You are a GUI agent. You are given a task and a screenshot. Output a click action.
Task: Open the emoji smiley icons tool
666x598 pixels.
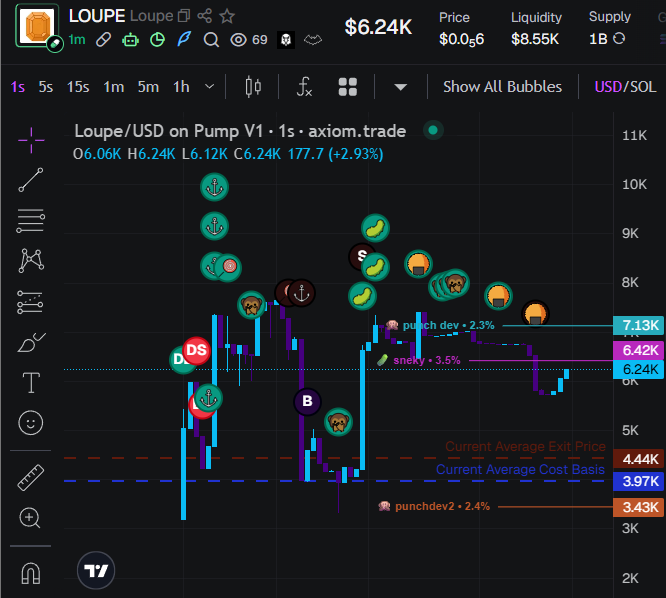click(31, 423)
